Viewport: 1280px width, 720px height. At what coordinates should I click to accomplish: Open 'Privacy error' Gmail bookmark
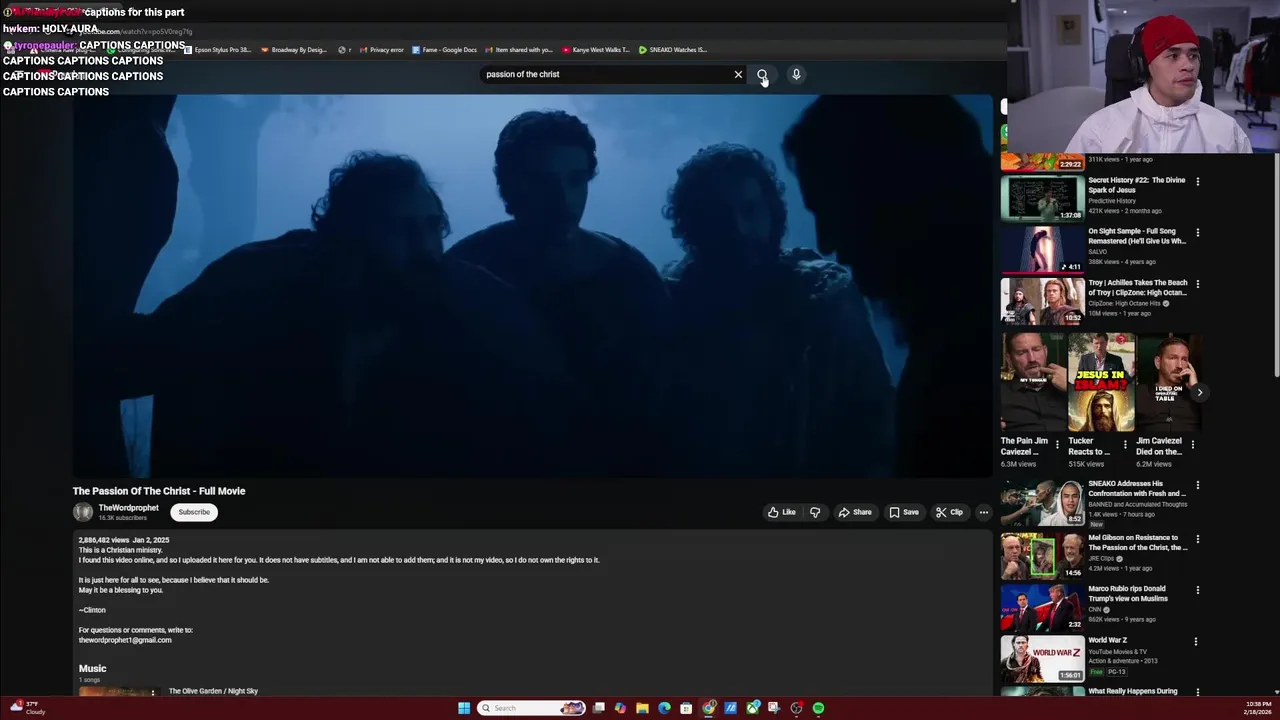[382, 50]
